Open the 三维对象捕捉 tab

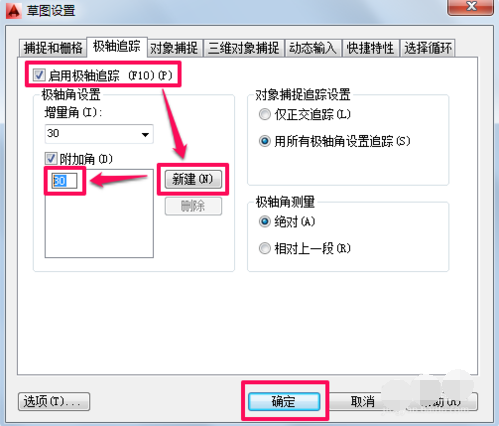pos(244,48)
